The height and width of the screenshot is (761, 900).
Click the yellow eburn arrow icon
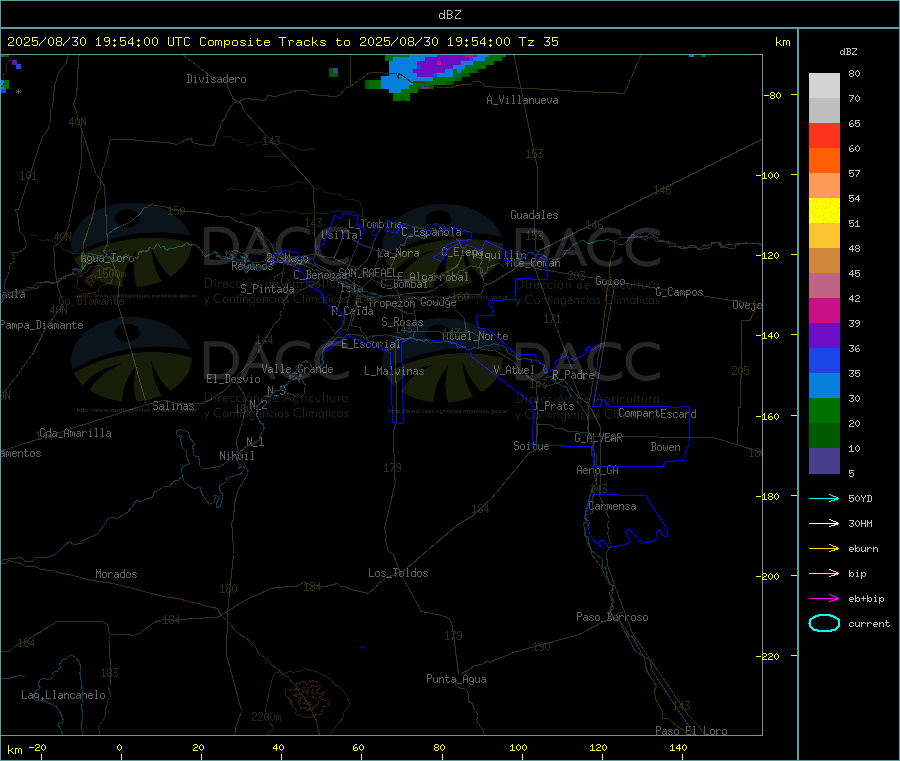click(x=824, y=549)
